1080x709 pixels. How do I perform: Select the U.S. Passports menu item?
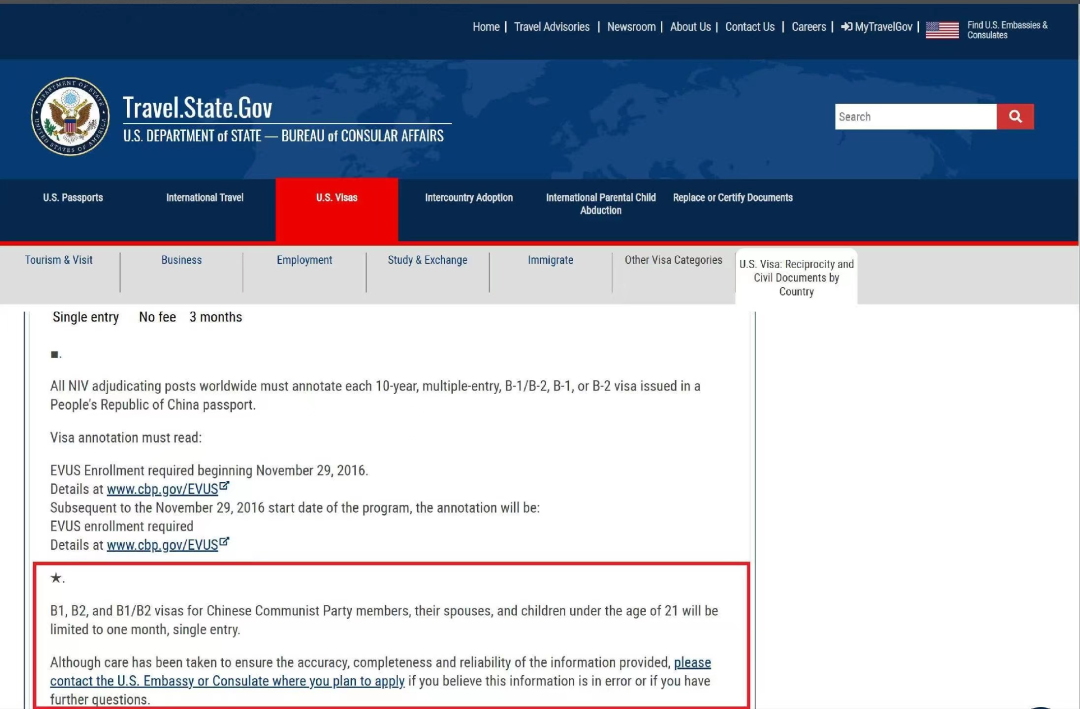(73, 198)
